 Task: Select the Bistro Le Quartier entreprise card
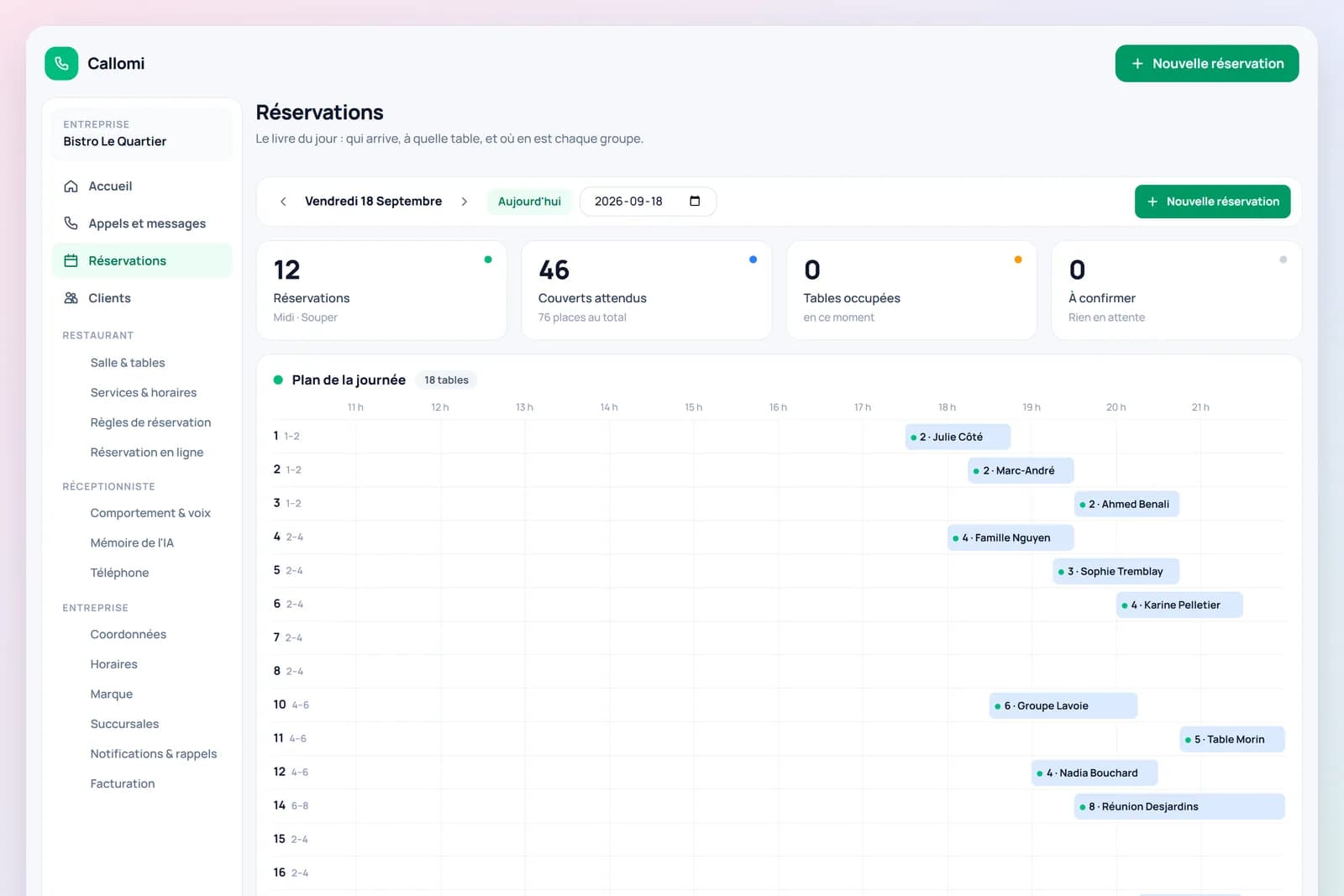(142, 134)
